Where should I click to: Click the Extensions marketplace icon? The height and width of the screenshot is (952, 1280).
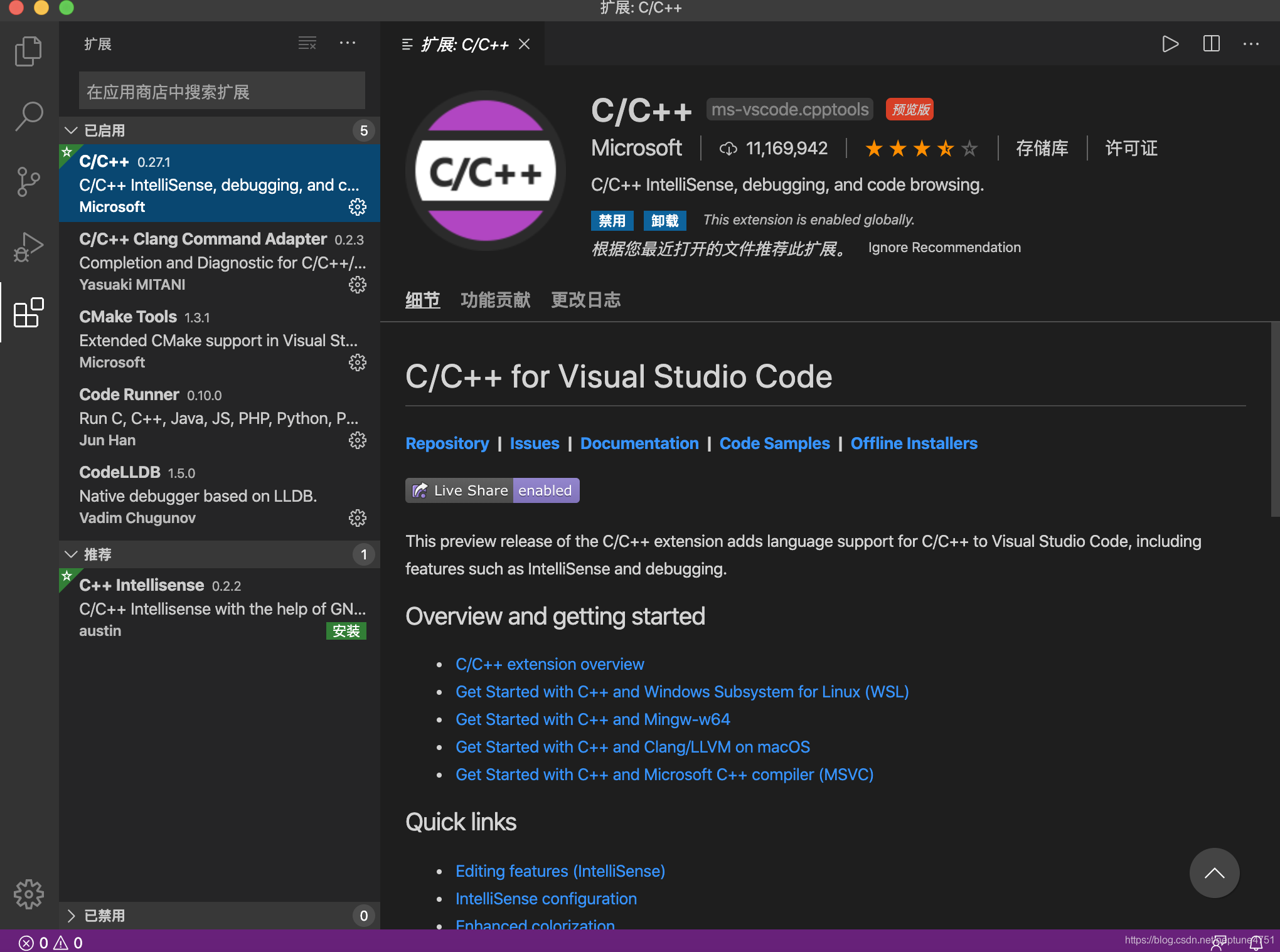pyautogui.click(x=27, y=311)
